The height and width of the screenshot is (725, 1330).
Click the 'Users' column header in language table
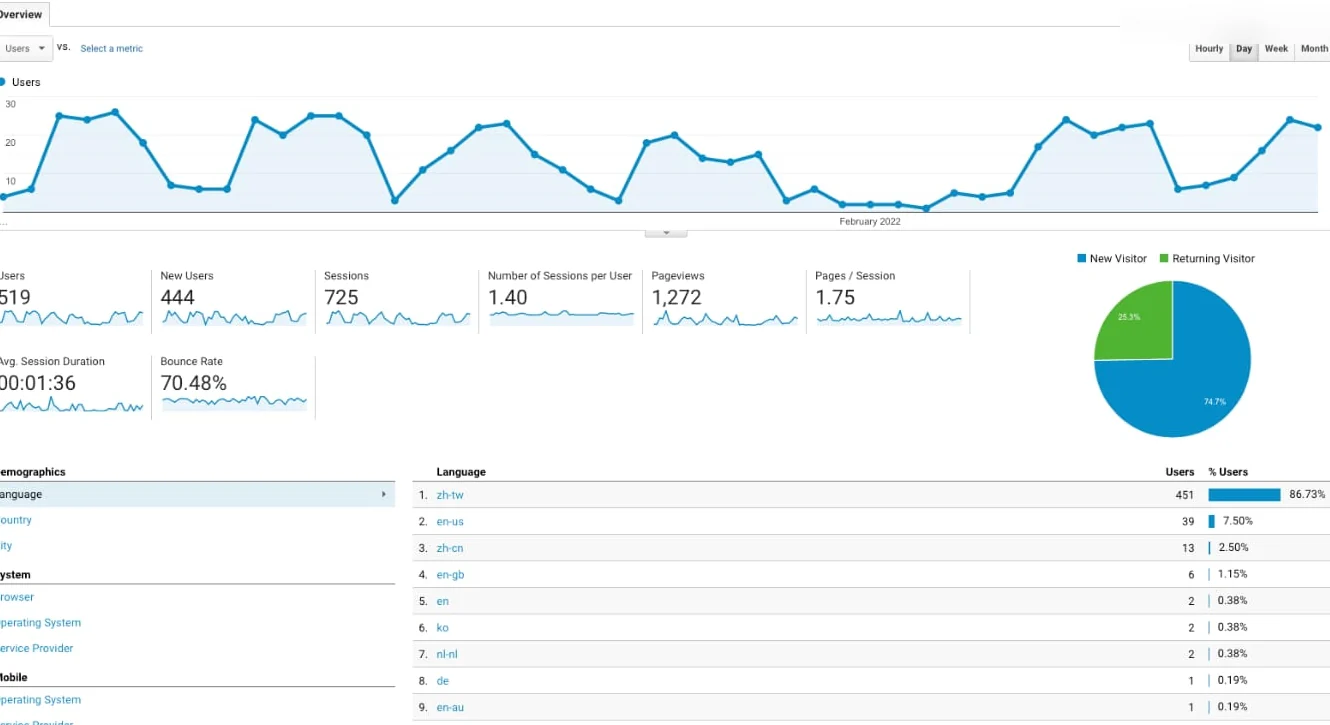click(x=1180, y=472)
